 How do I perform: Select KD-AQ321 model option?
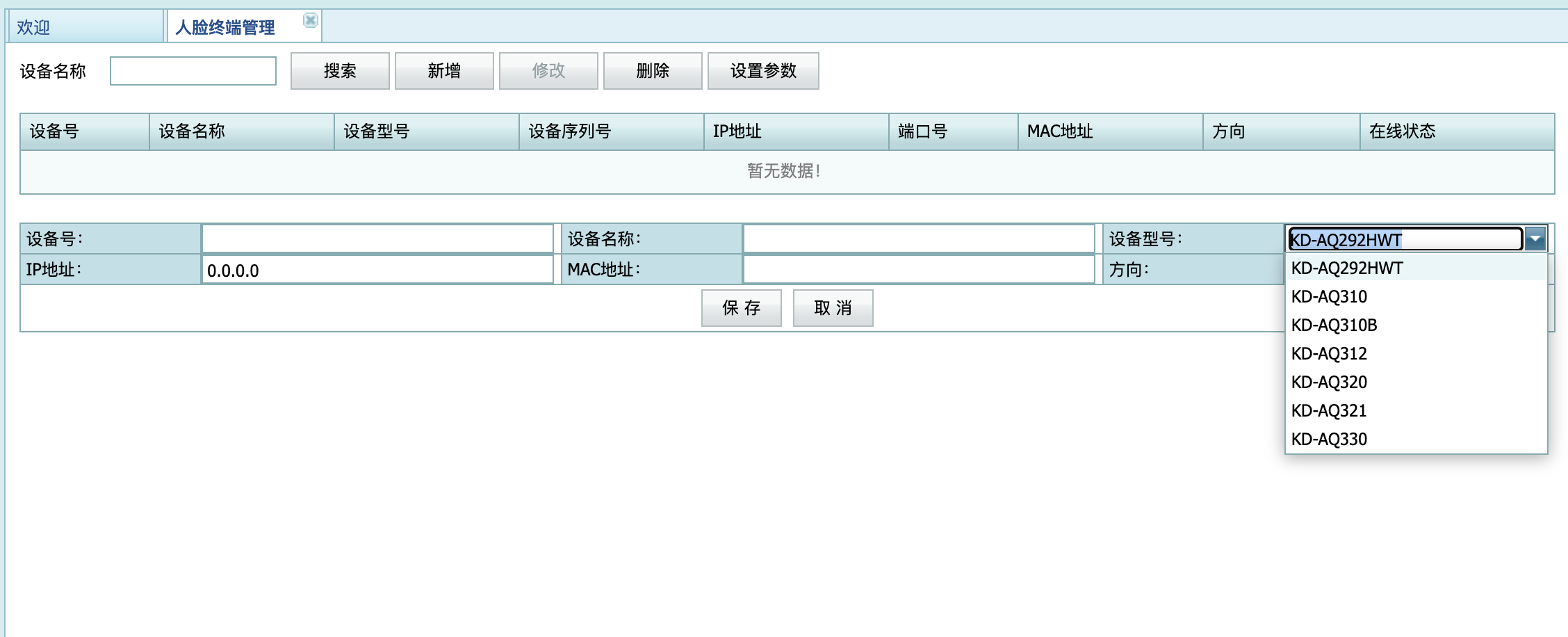click(1416, 410)
